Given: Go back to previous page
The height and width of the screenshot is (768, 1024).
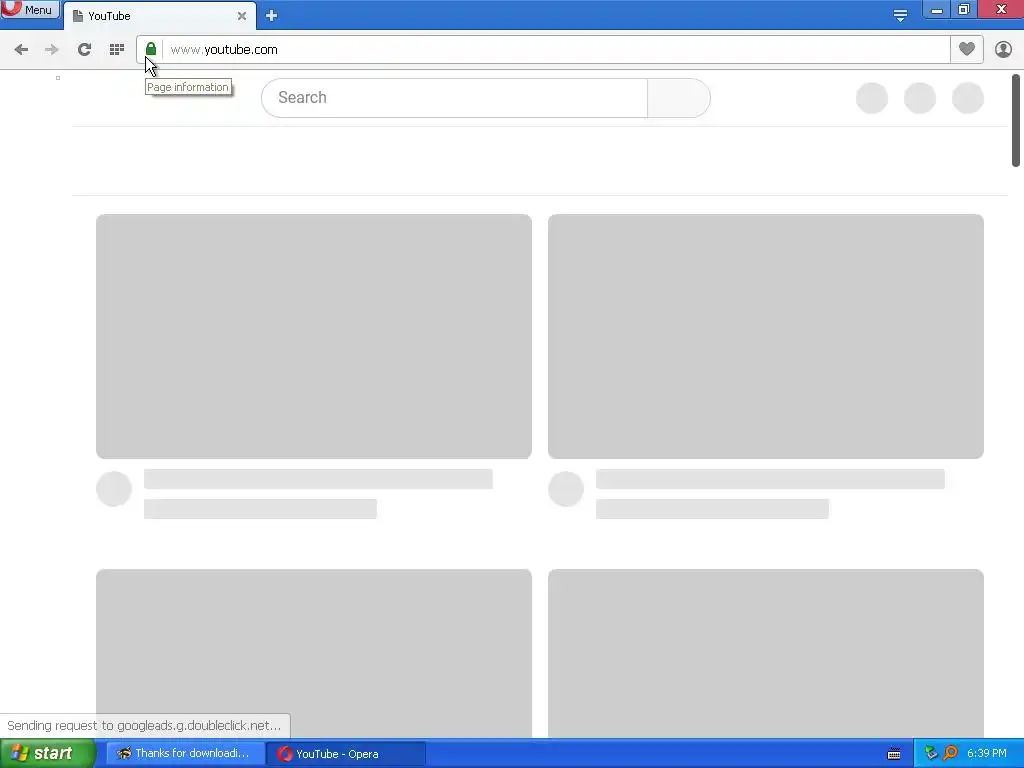Looking at the screenshot, I should coord(21,50).
